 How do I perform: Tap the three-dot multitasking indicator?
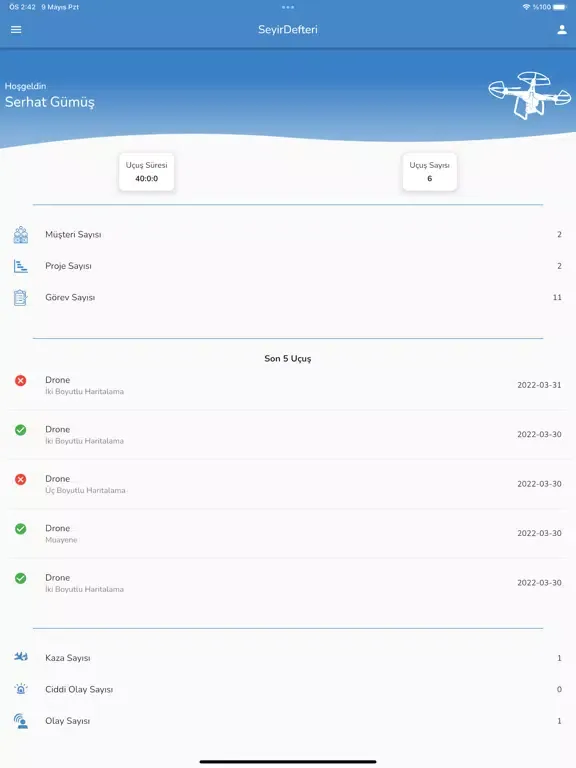pyautogui.click(x=288, y=7)
